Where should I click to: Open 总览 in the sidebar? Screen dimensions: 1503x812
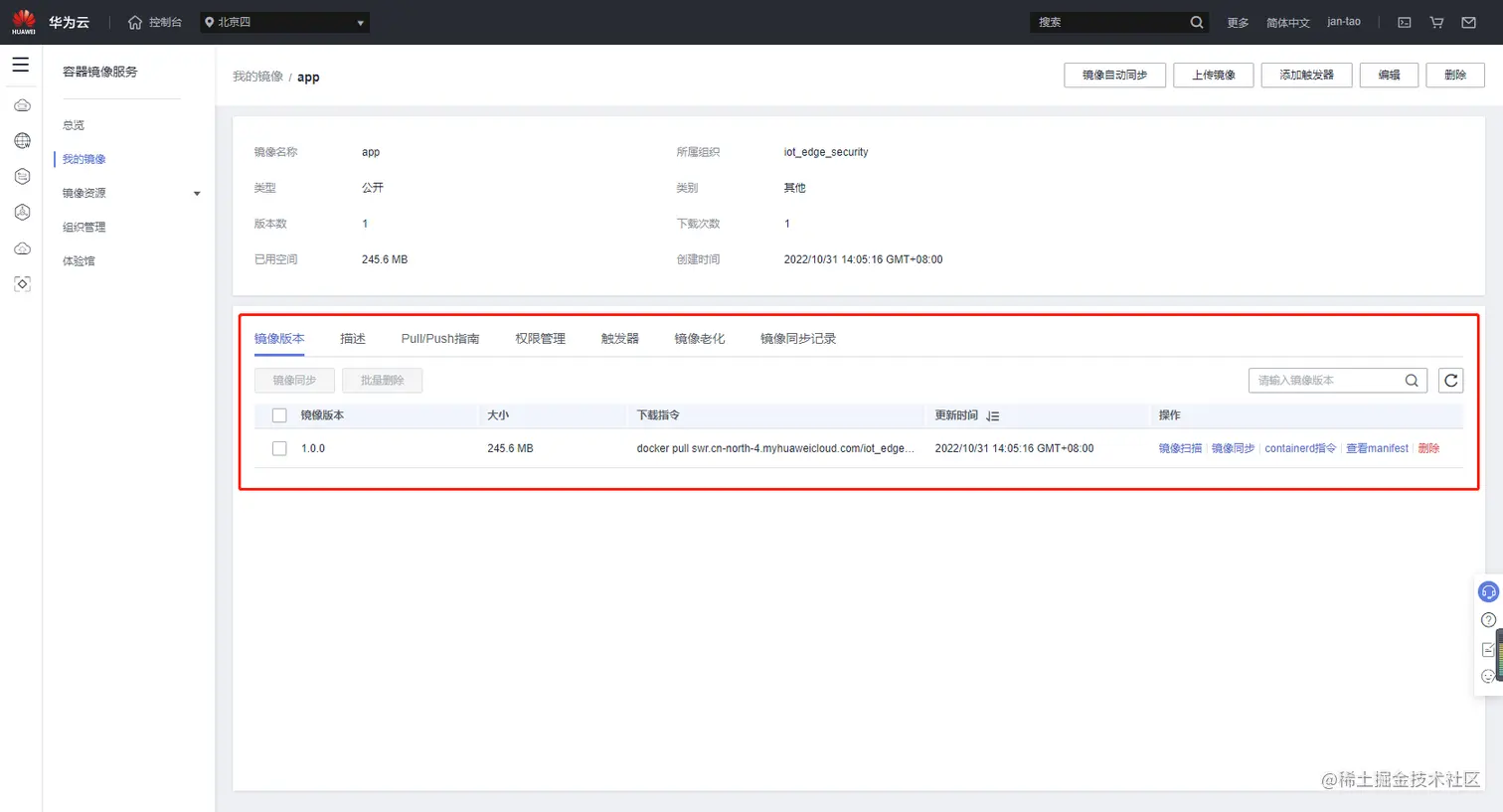[x=74, y=125]
